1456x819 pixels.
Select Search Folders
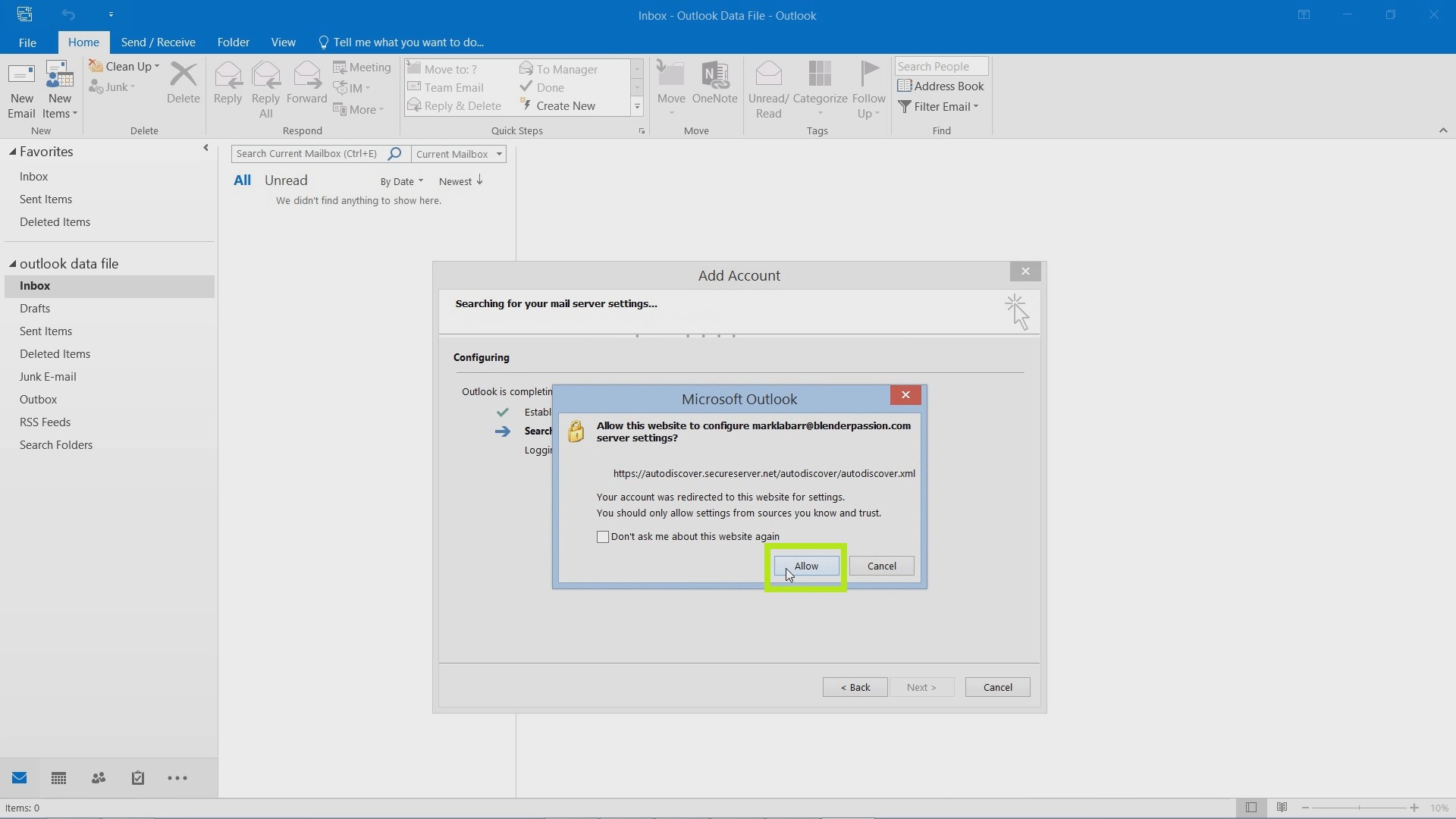pyautogui.click(x=56, y=445)
